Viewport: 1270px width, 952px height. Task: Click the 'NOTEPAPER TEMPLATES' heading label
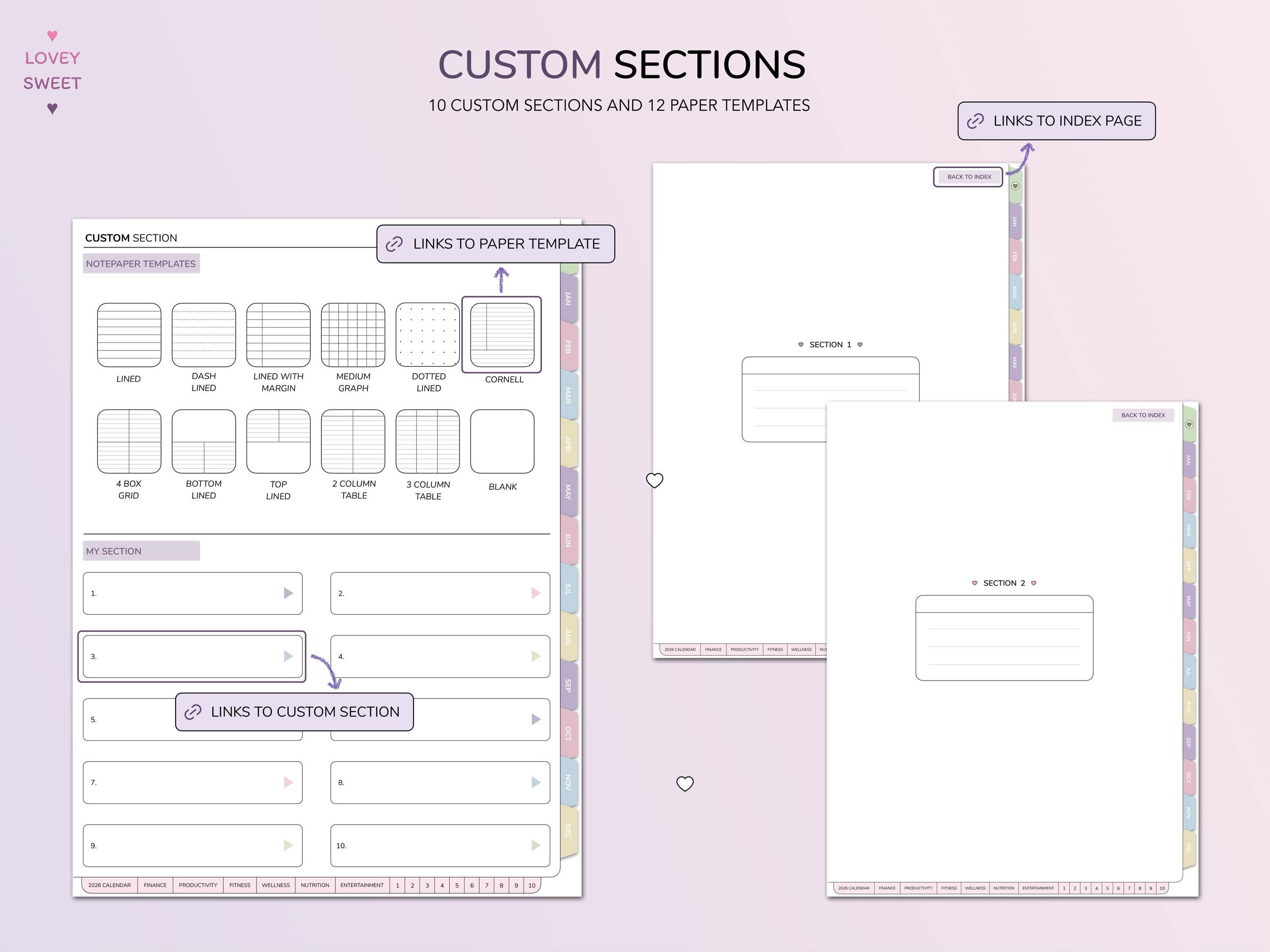pos(141,264)
